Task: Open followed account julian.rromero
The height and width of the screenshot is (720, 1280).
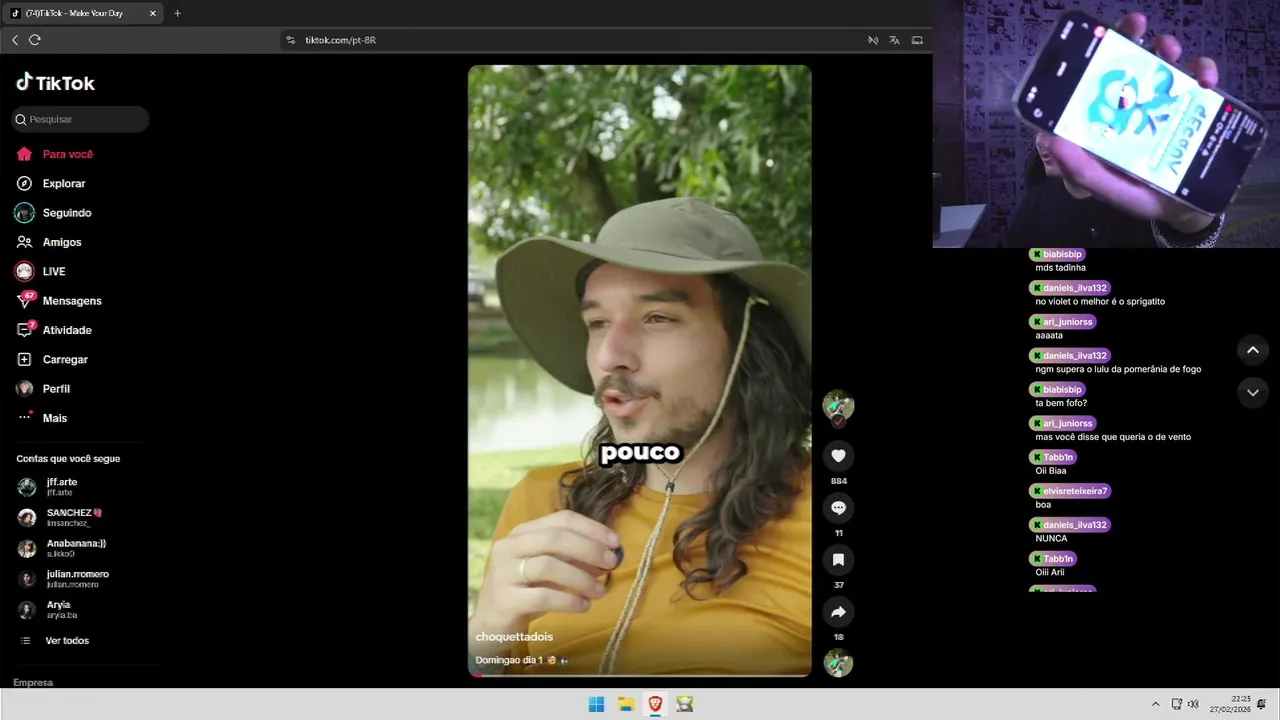Action: (x=64, y=579)
